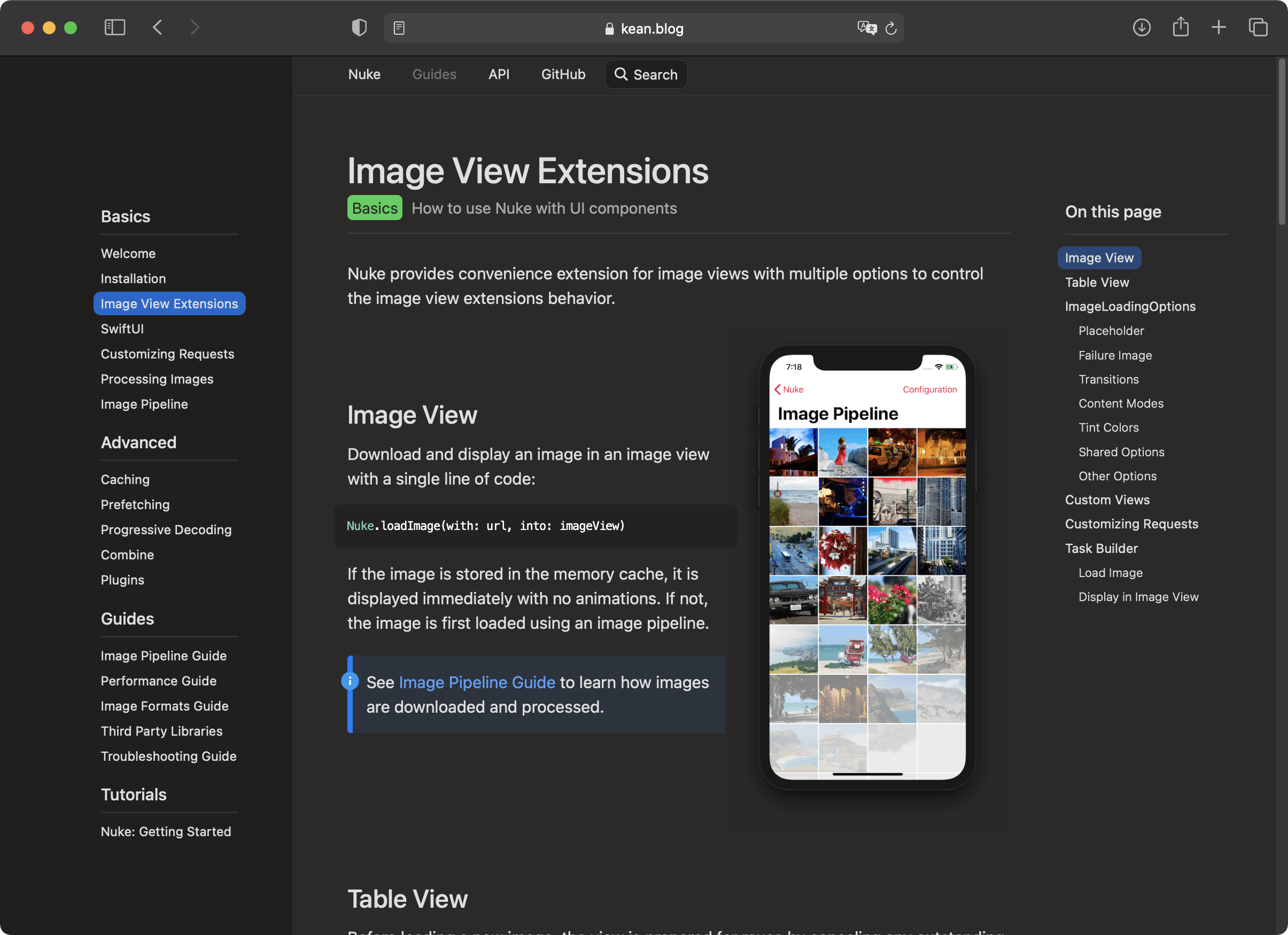Click the green Basics badge

(x=375, y=208)
